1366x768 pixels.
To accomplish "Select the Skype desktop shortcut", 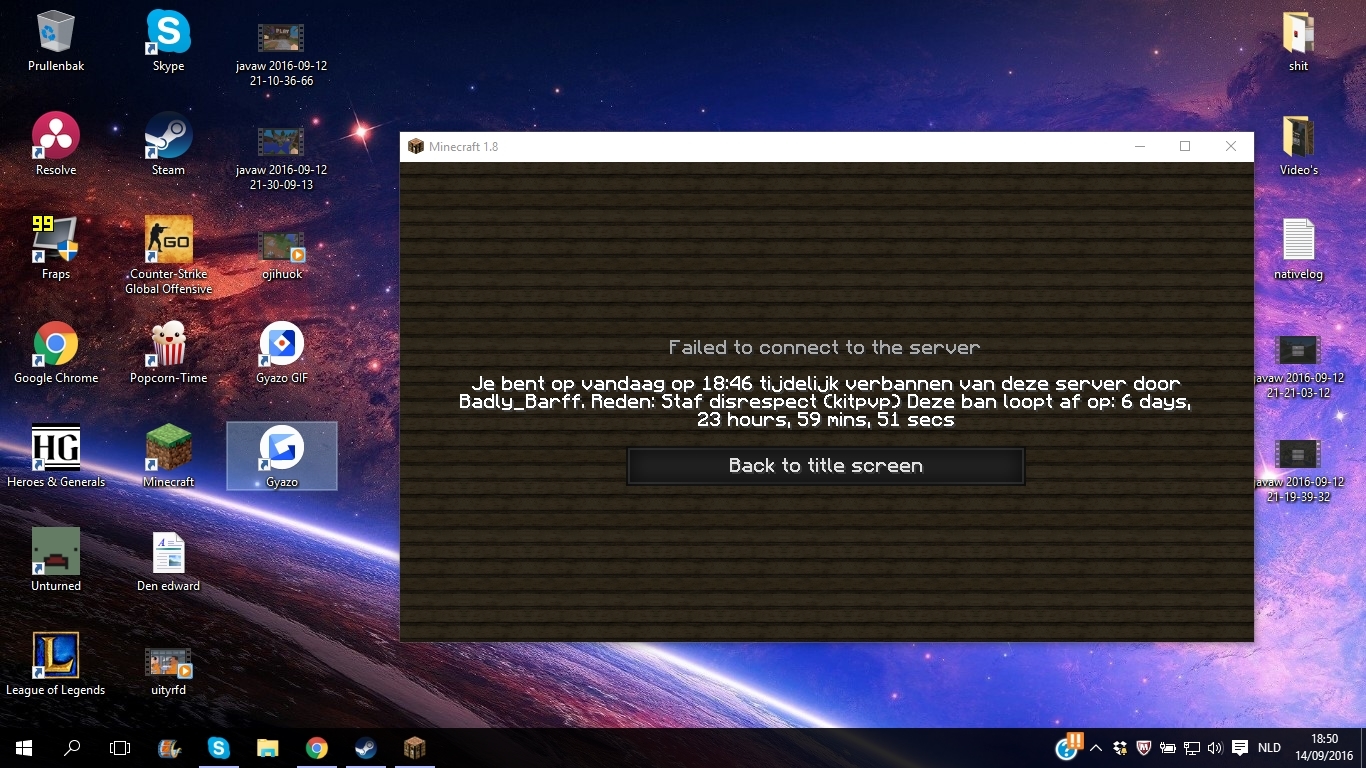I will (x=168, y=41).
